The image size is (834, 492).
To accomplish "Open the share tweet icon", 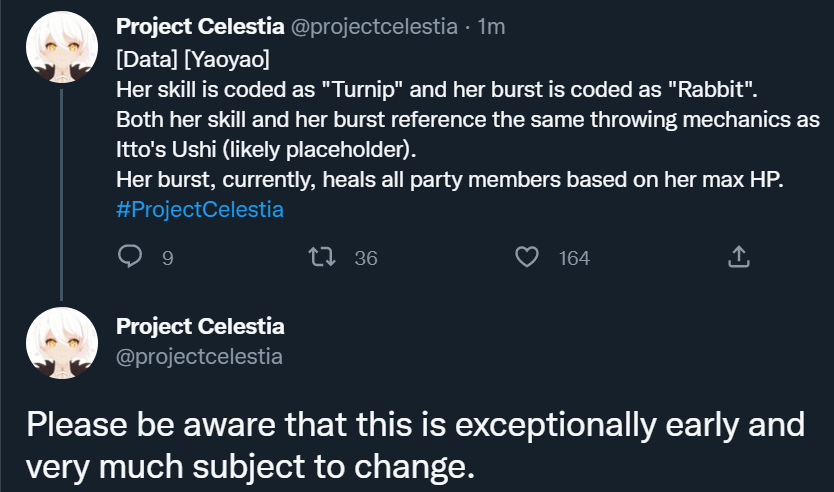I will [x=739, y=257].
